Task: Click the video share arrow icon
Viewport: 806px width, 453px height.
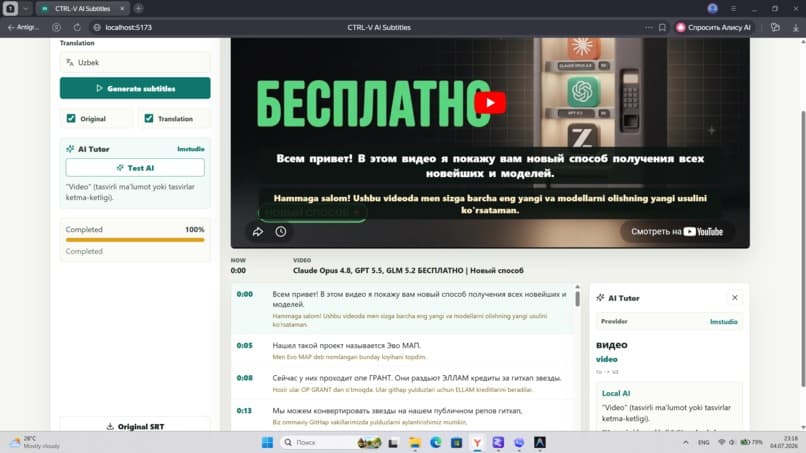Action: tap(258, 231)
